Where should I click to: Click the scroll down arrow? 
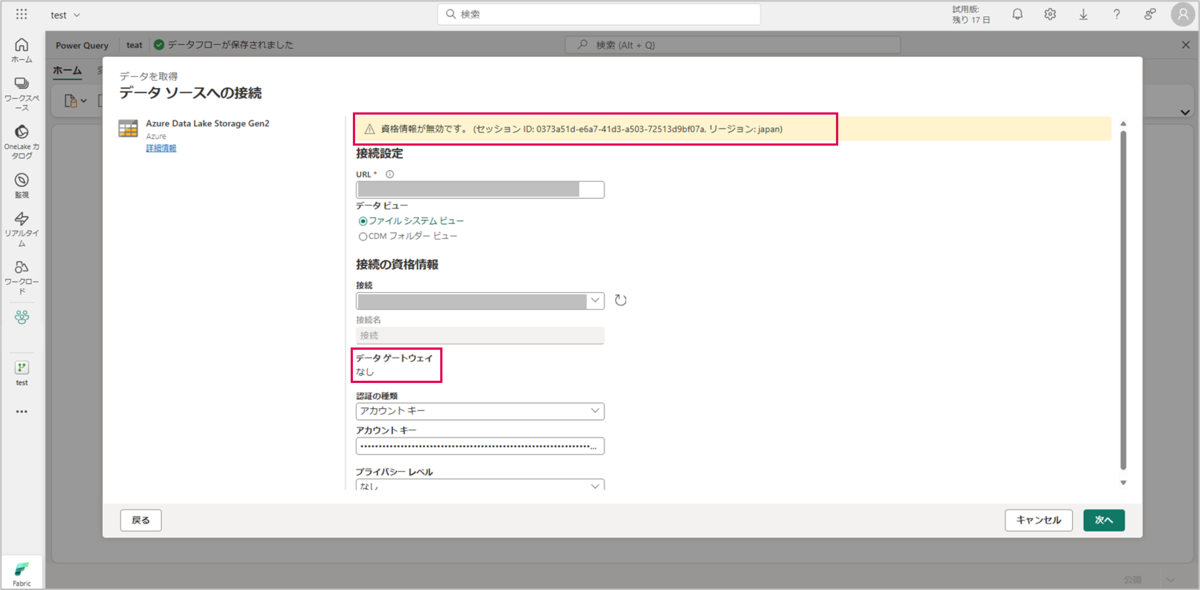[x=1123, y=483]
